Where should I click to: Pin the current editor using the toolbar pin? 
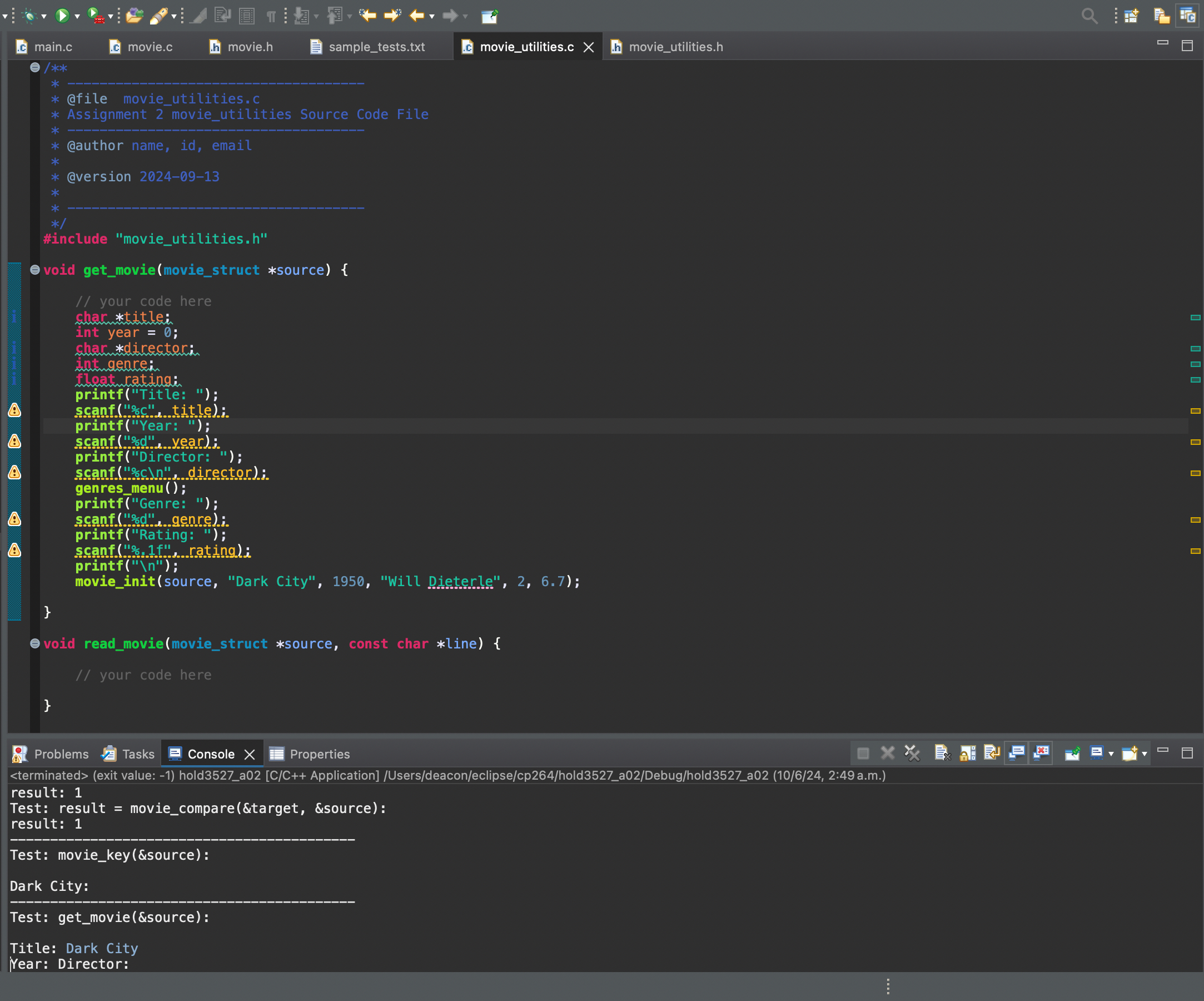[489, 16]
